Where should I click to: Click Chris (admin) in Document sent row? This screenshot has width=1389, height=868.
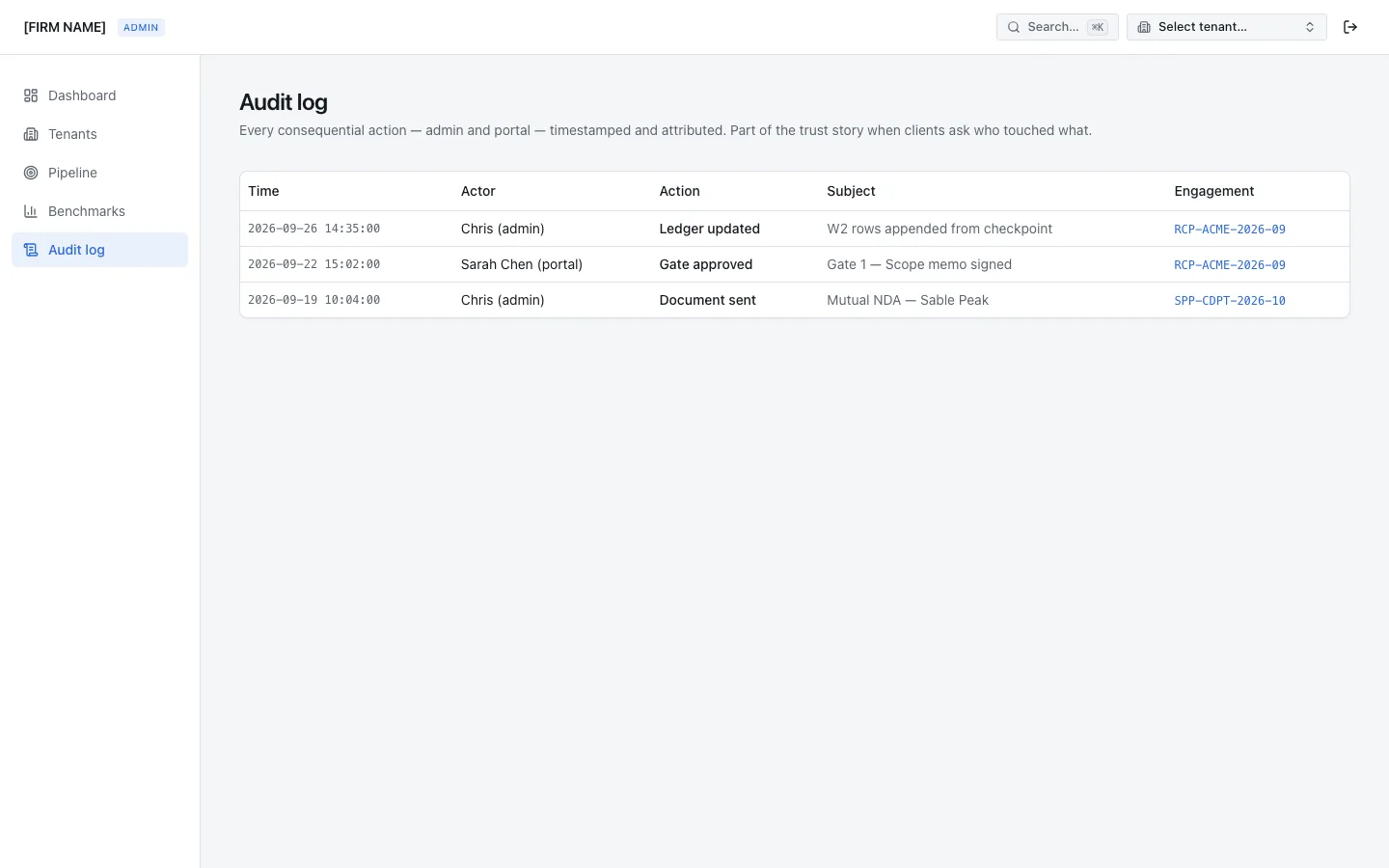[x=503, y=300]
